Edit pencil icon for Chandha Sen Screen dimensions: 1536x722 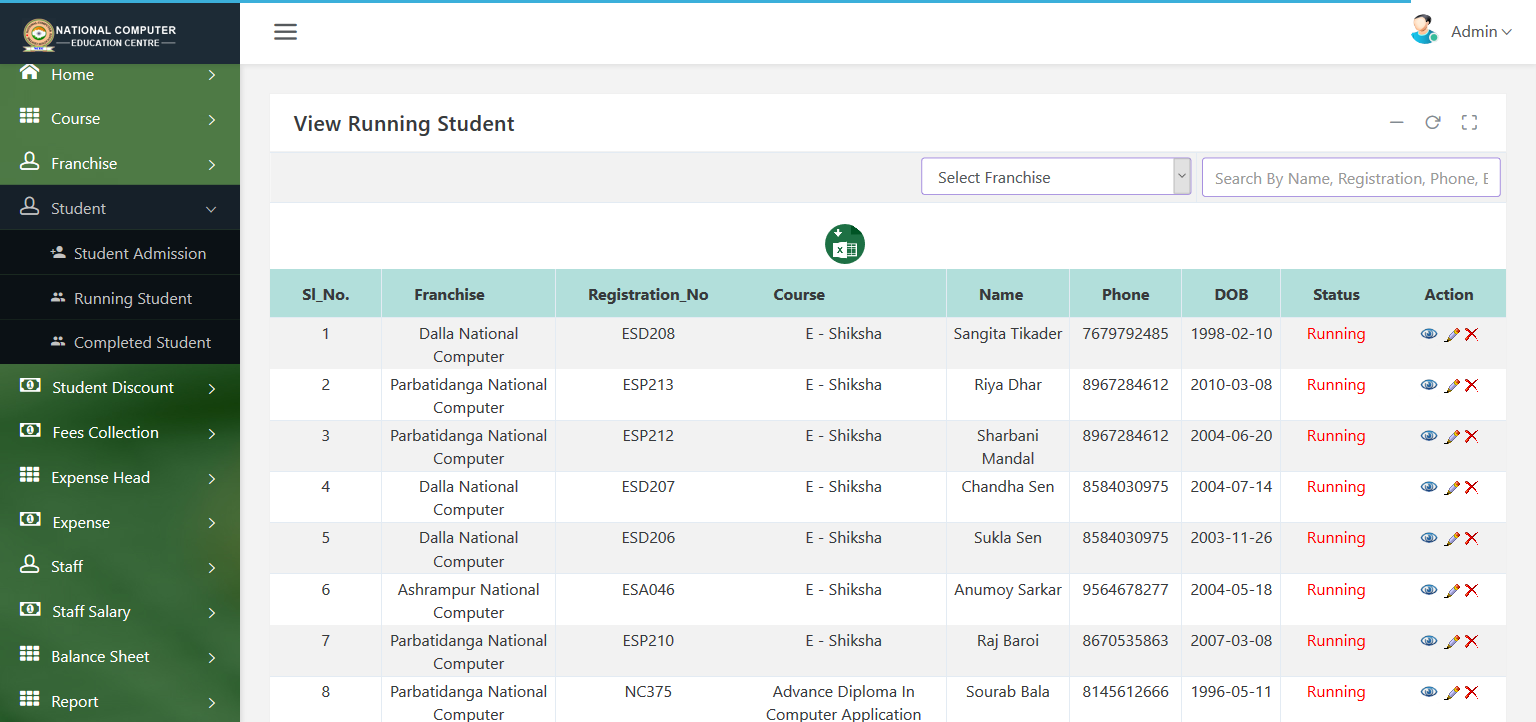(1452, 487)
